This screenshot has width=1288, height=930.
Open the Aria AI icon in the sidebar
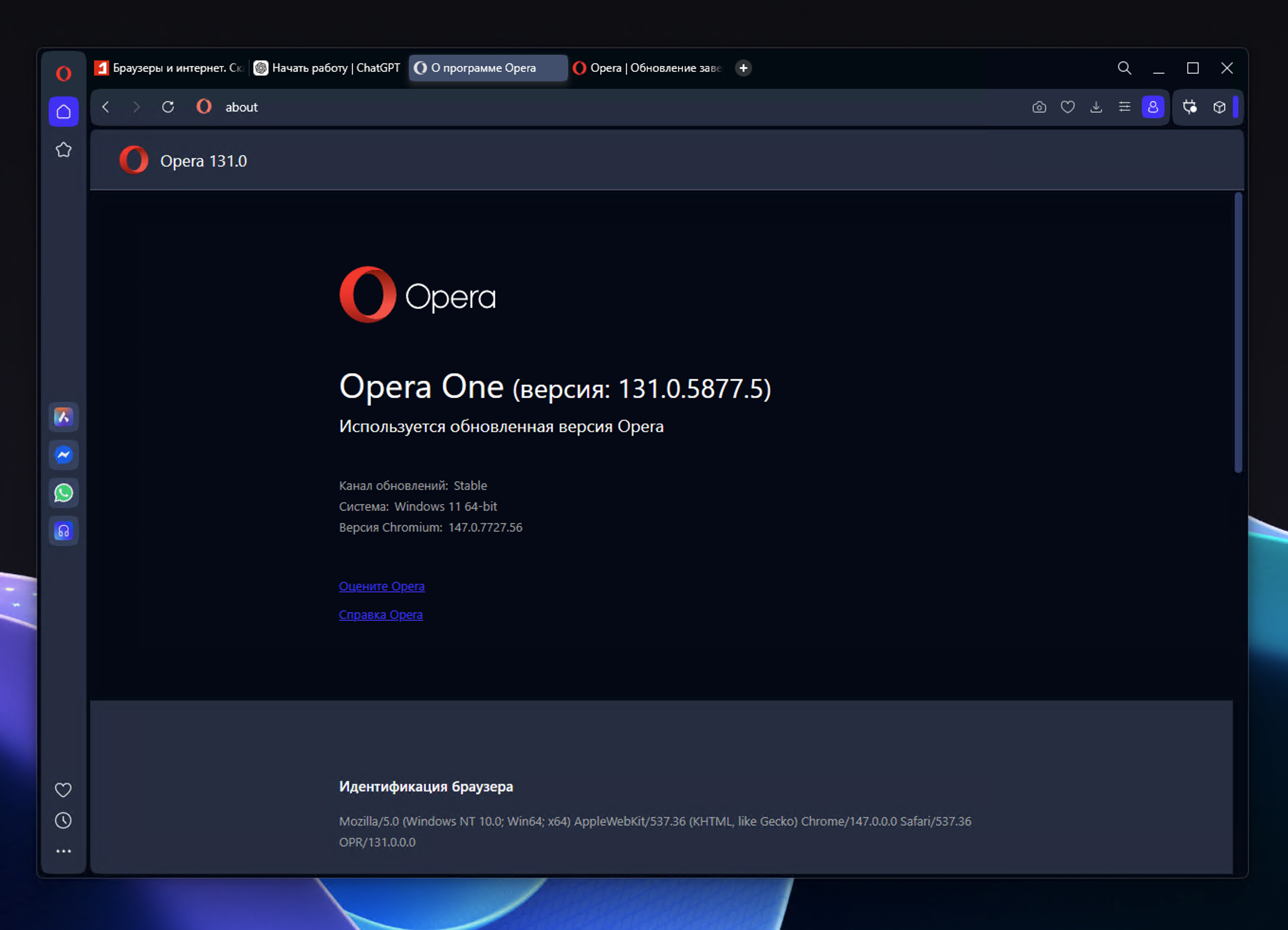(64, 417)
